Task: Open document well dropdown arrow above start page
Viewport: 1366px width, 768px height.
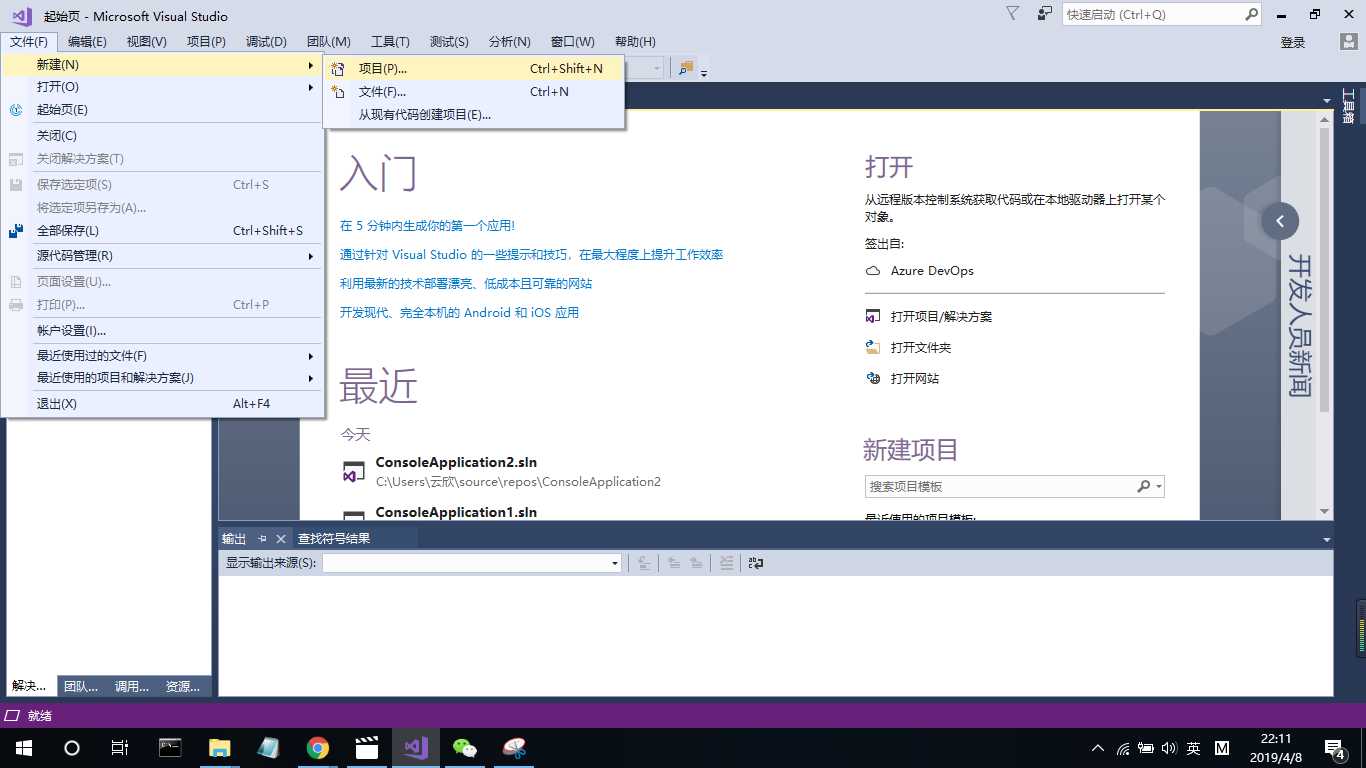Action: pyautogui.click(x=1327, y=100)
